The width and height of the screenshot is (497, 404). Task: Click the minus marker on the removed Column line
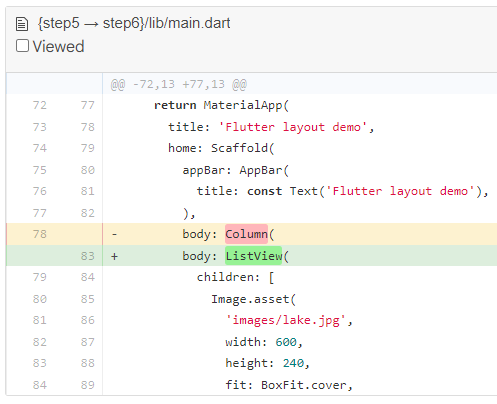[x=115, y=234]
